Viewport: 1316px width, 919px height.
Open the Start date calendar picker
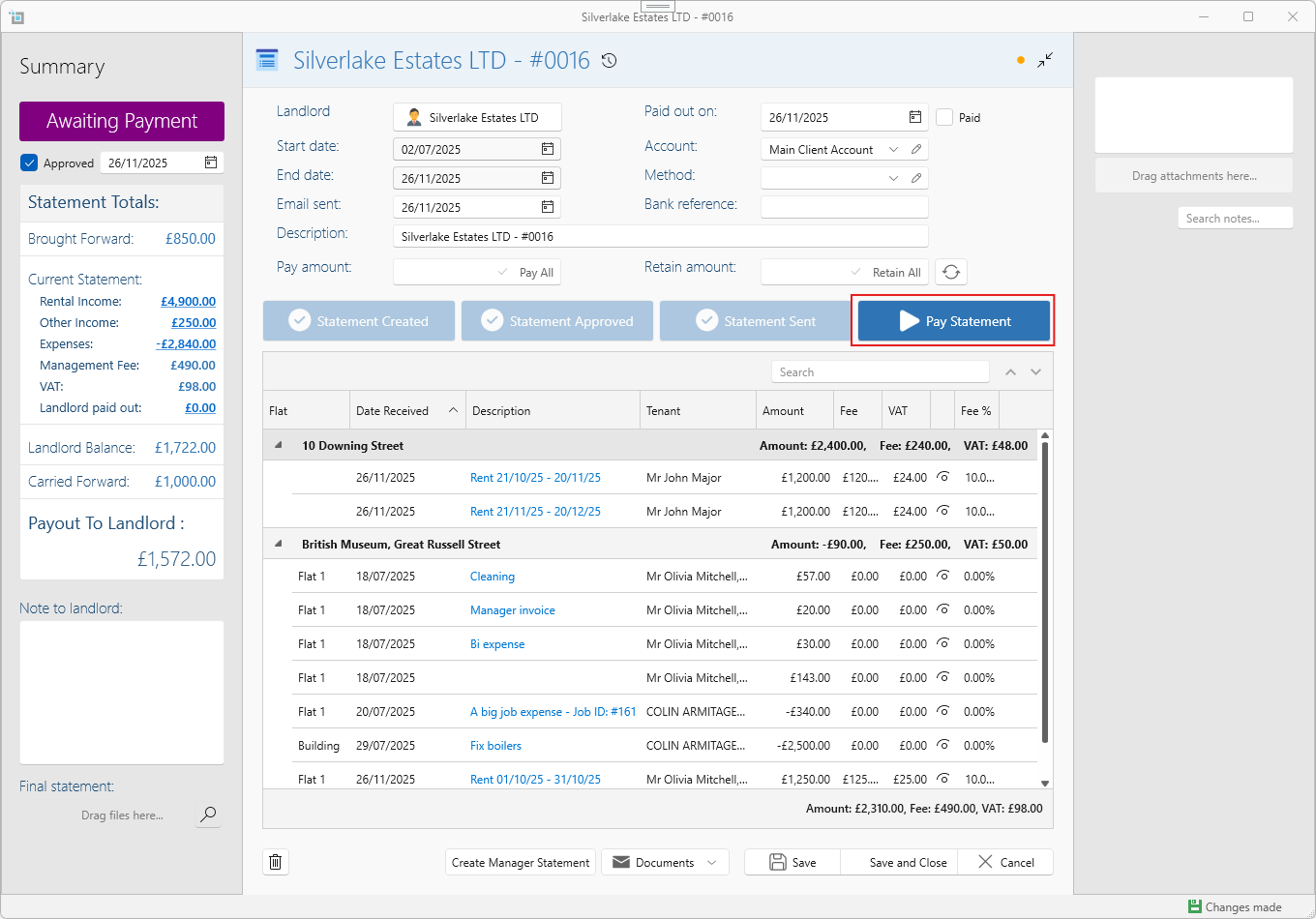pyautogui.click(x=548, y=149)
